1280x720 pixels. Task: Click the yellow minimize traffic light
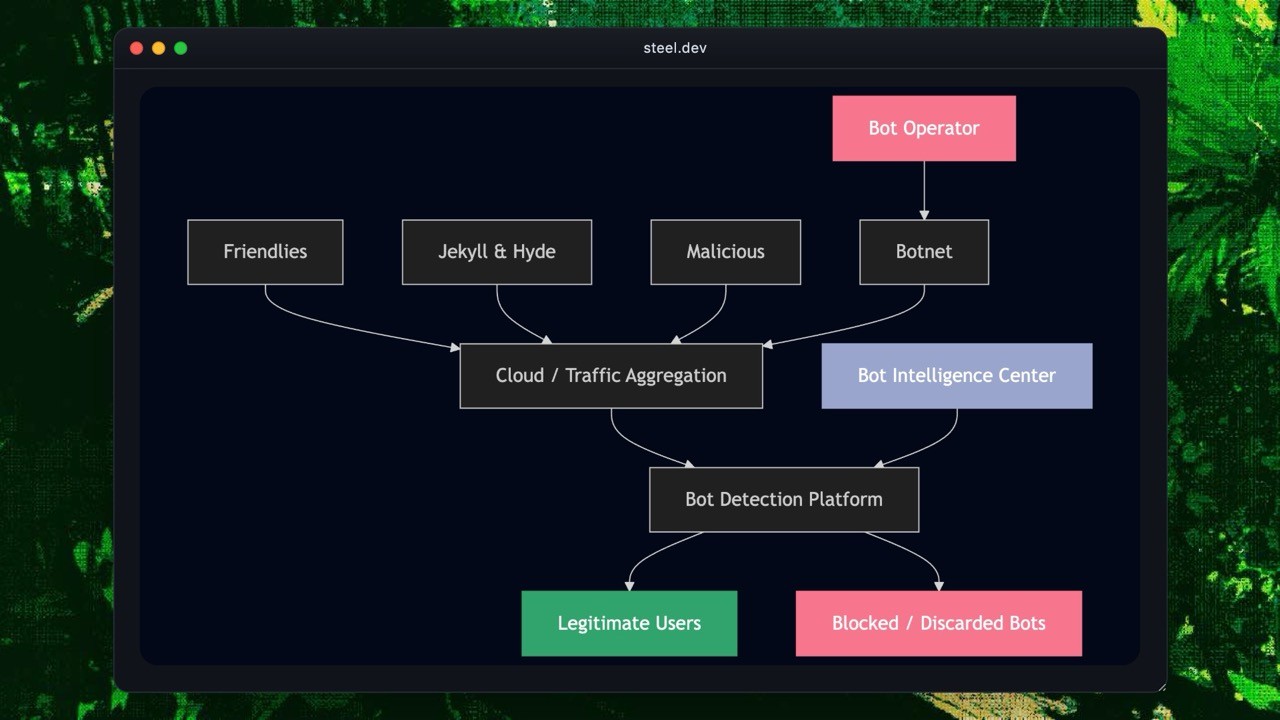pyautogui.click(x=158, y=47)
